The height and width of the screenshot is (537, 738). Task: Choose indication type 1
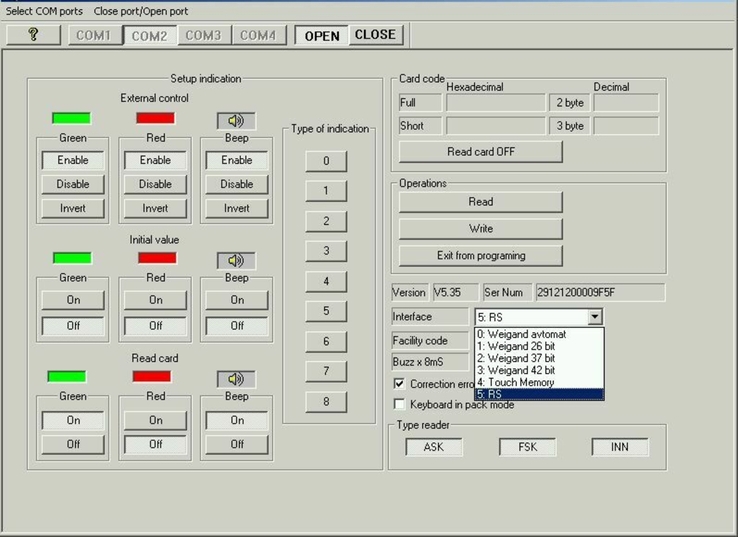tap(326, 191)
